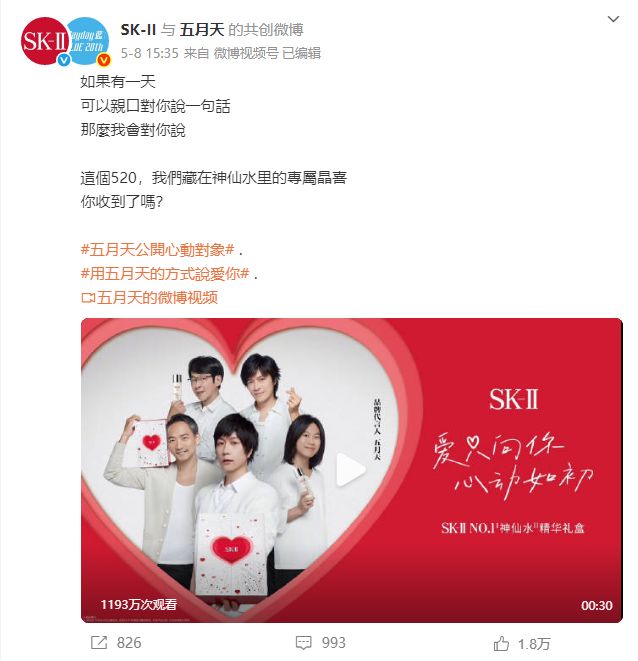Image resolution: width=638 pixels, height=661 pixels.
Task: Click the video camera icon before 五月天的微博视频
Action: tap(88, 298)
